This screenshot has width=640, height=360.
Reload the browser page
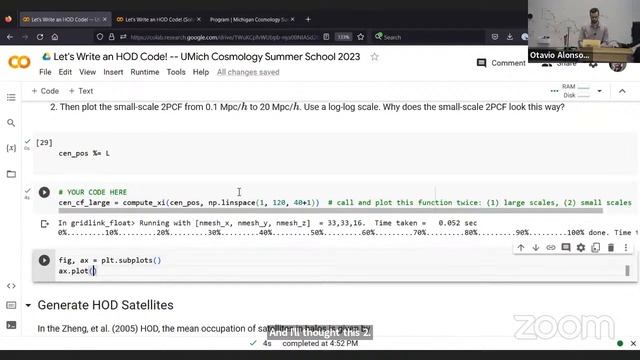[x=40, y=37]
